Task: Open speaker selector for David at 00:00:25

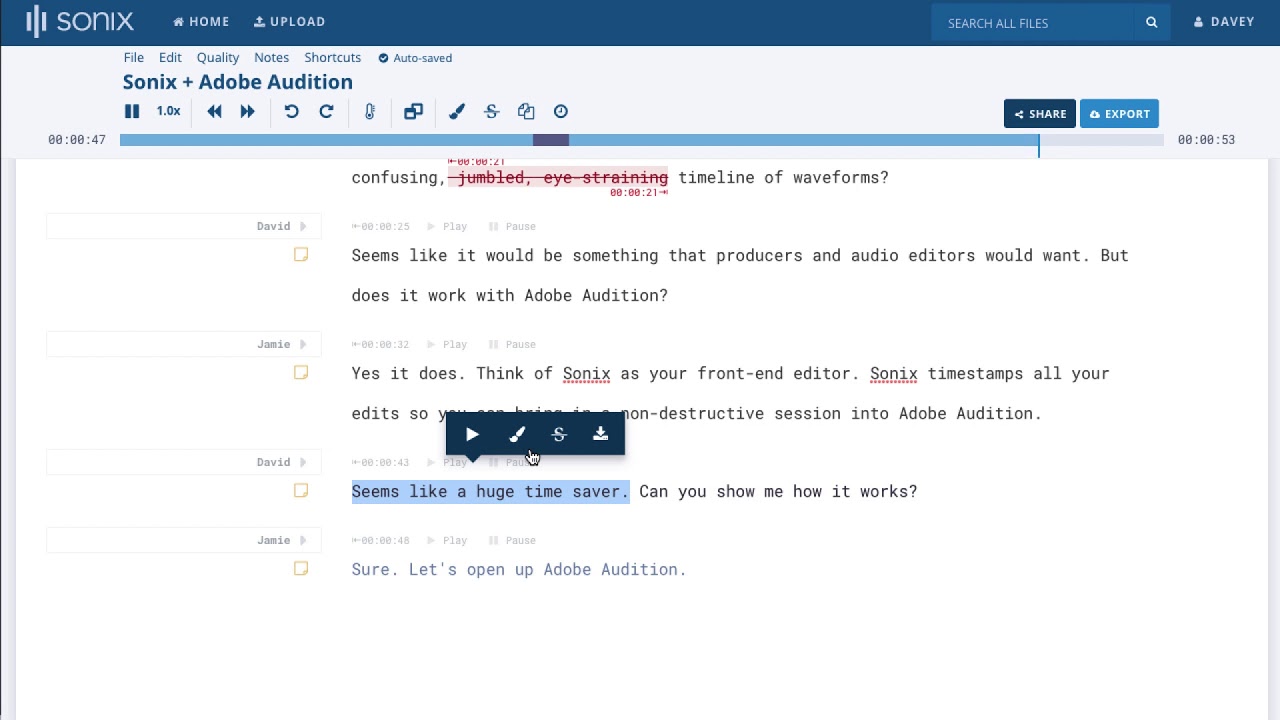Action: tap(184, 226)
